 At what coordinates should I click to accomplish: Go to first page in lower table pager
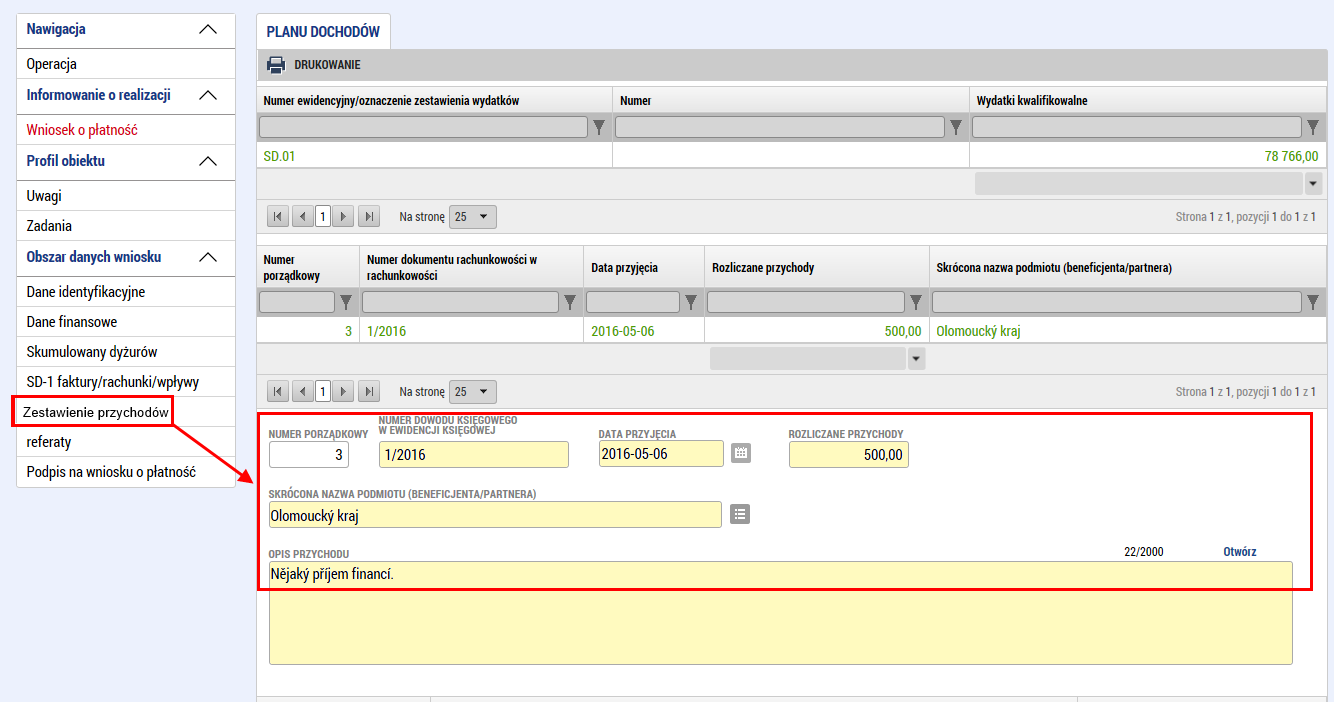pos(279,391)
